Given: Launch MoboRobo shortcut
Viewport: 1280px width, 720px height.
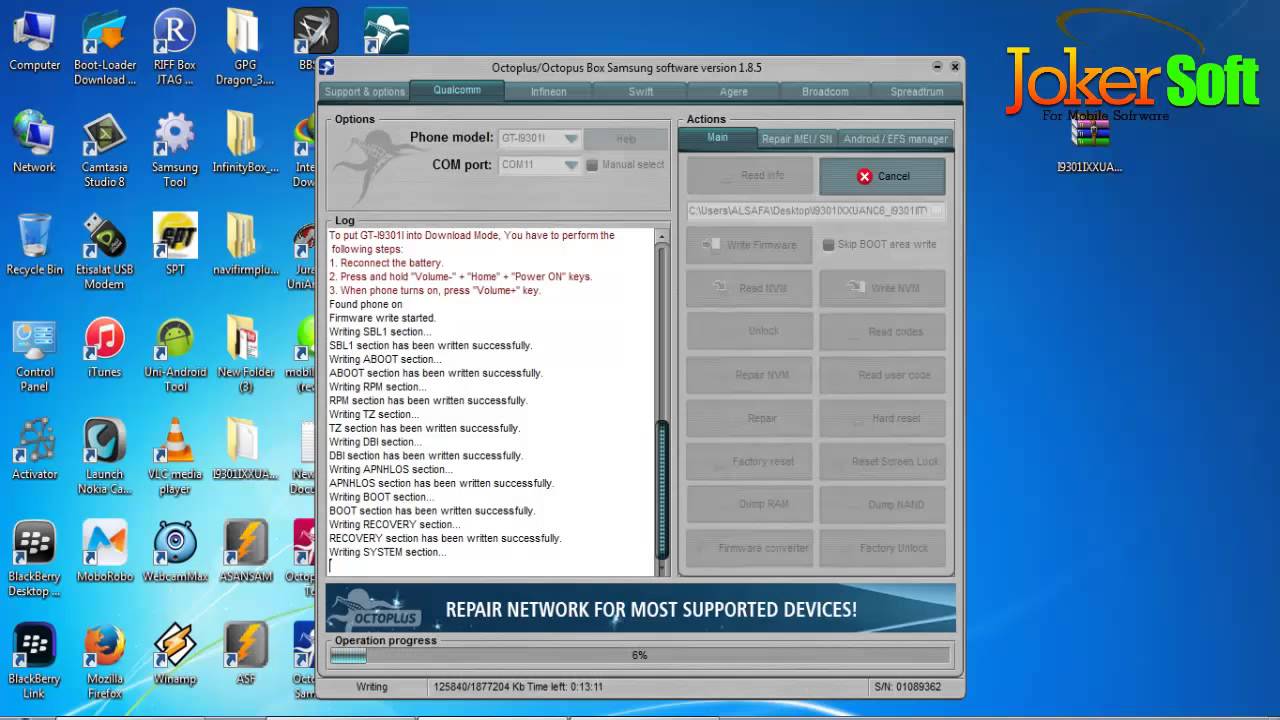Looking at the screenshot, I should pos(105,552).
